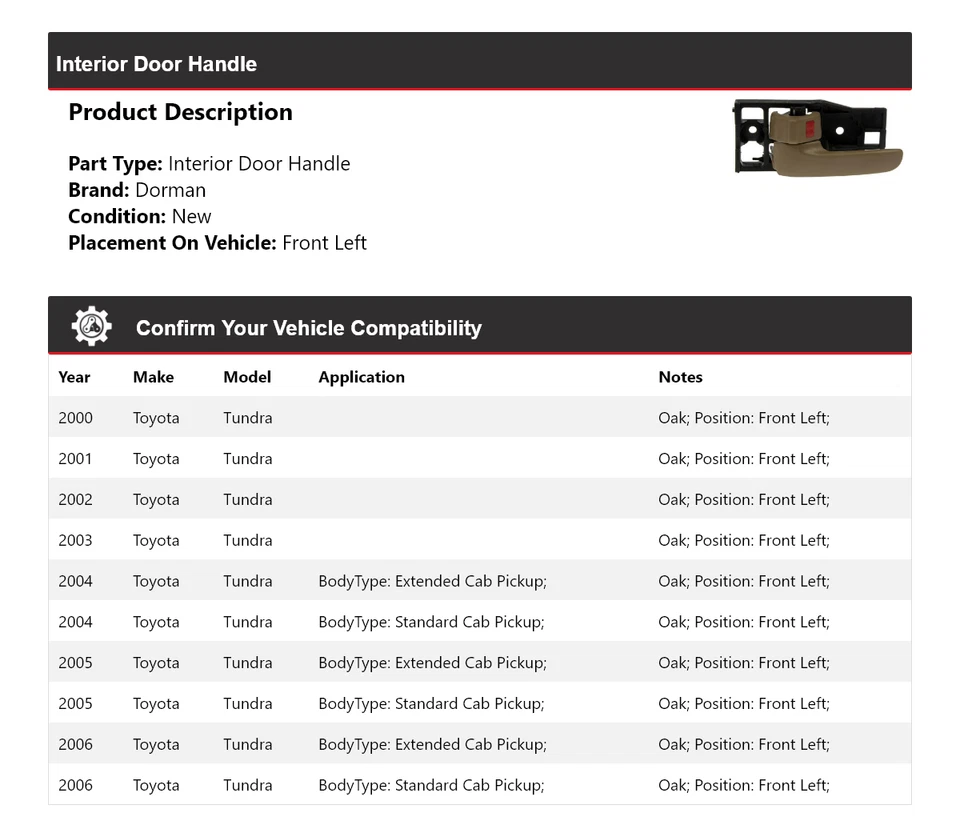This screenshot has width=960, height=837.
Task: Click 2005 Extended Cab Pickup application cell
Action: [x=432, y=662]
